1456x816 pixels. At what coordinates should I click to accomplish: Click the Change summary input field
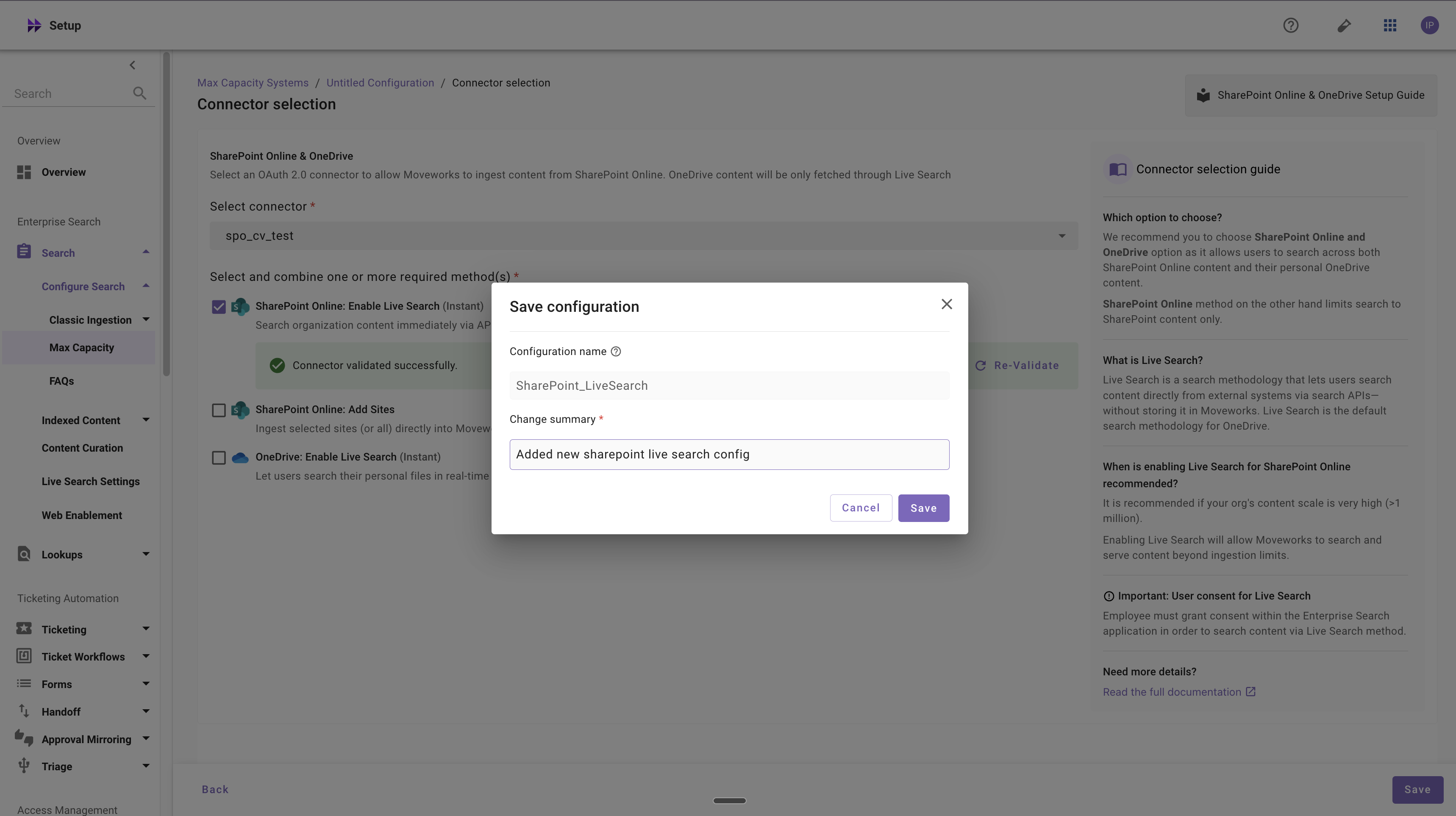click(729, 454)
